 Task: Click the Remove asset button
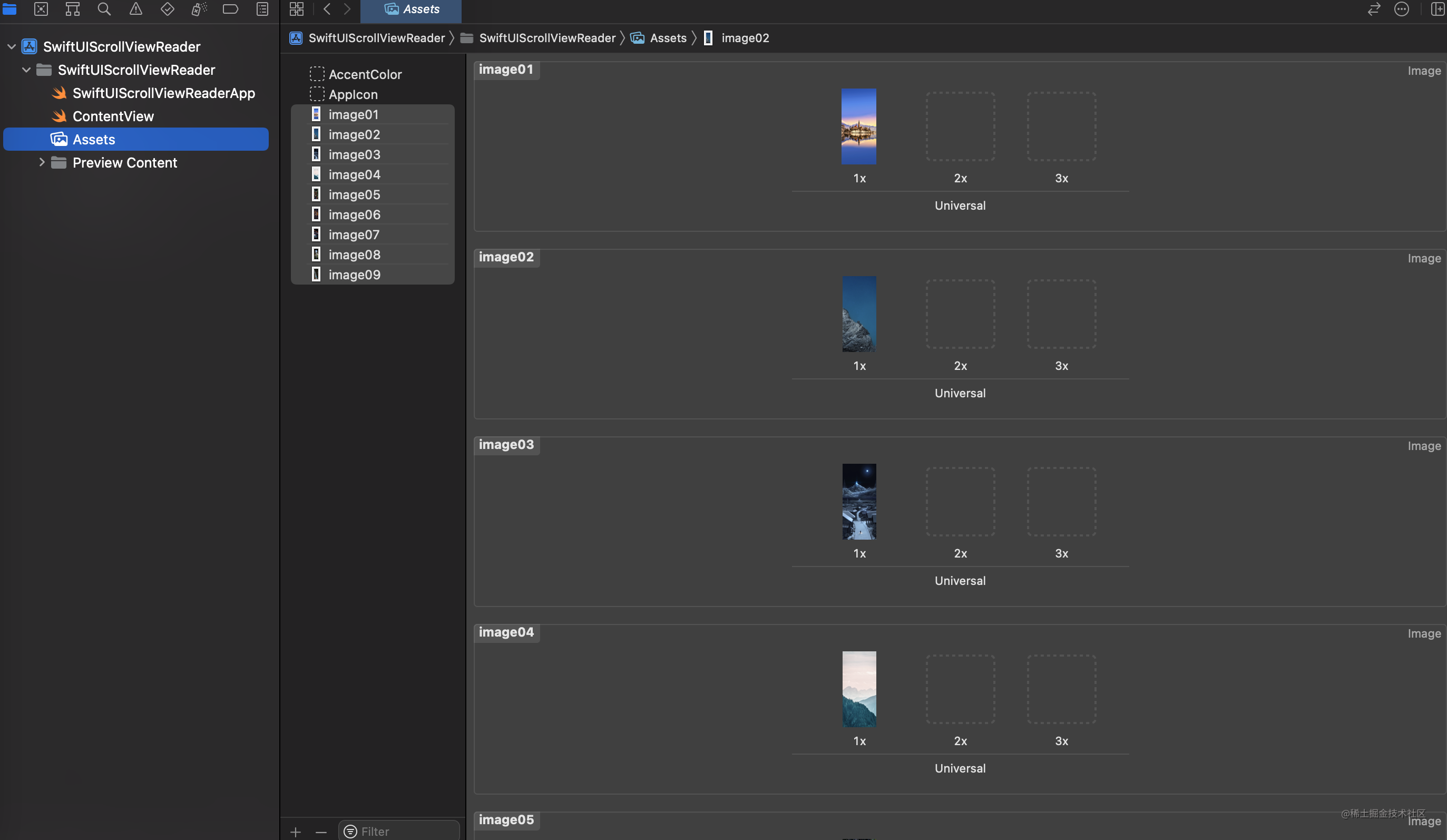click(x=321, y=830)
